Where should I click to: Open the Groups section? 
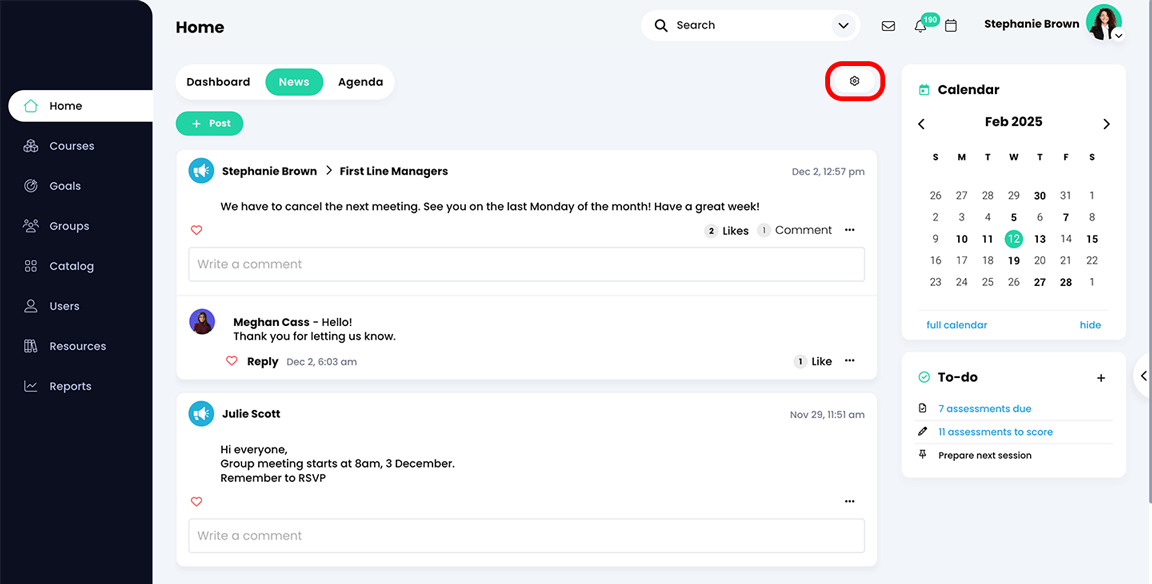tap(70, 225)
